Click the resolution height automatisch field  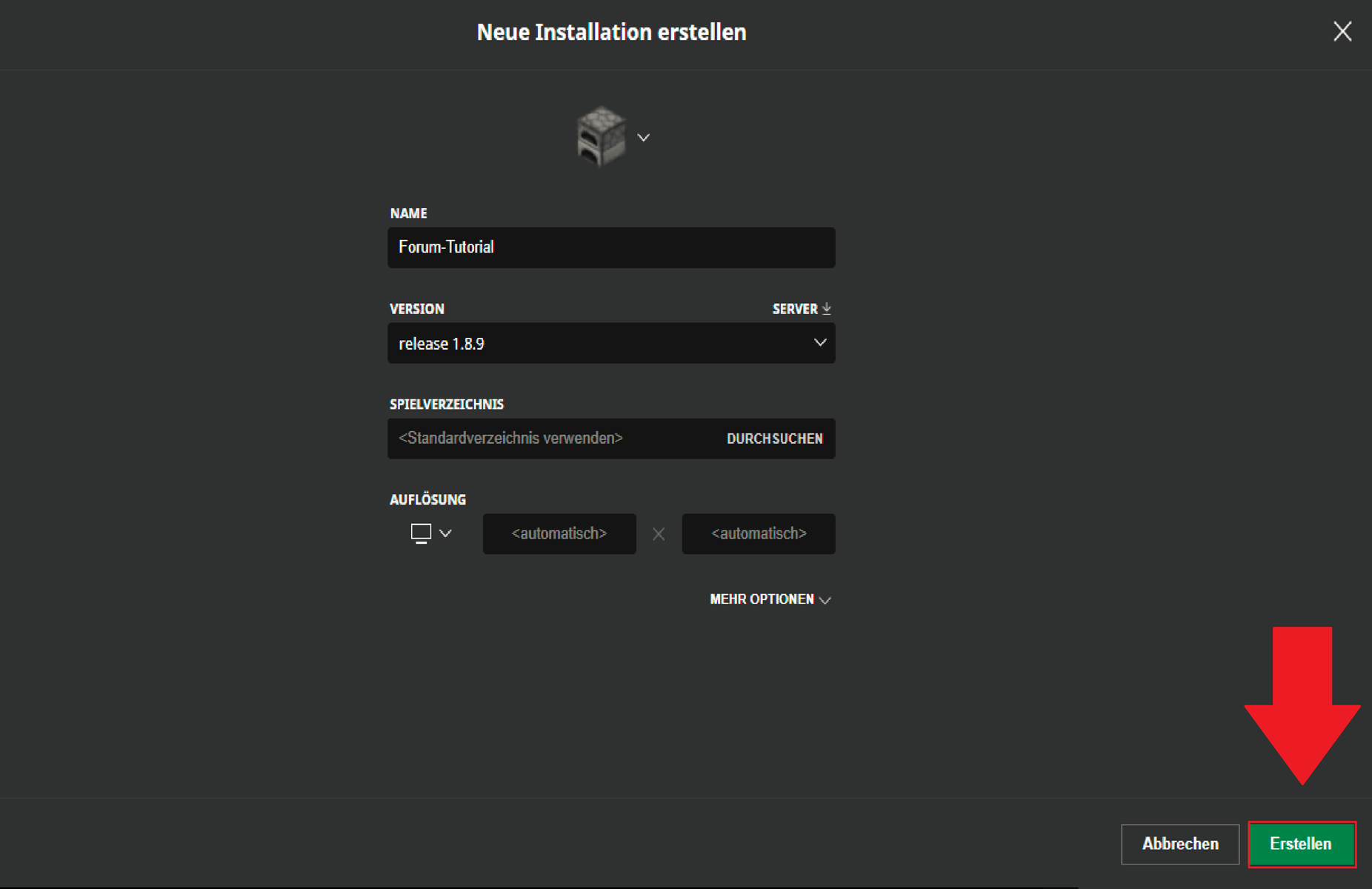pos(759,533)
